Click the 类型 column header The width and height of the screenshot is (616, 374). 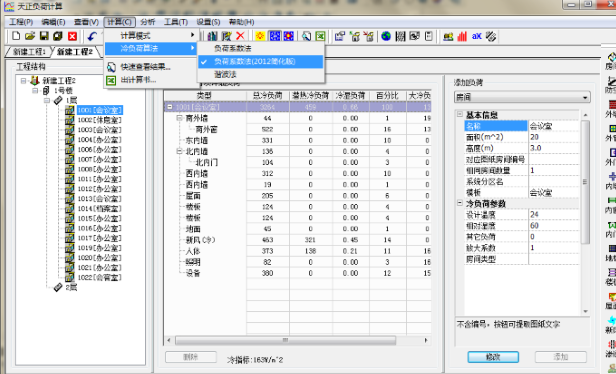pyautogui.click(x=205, y=95)
